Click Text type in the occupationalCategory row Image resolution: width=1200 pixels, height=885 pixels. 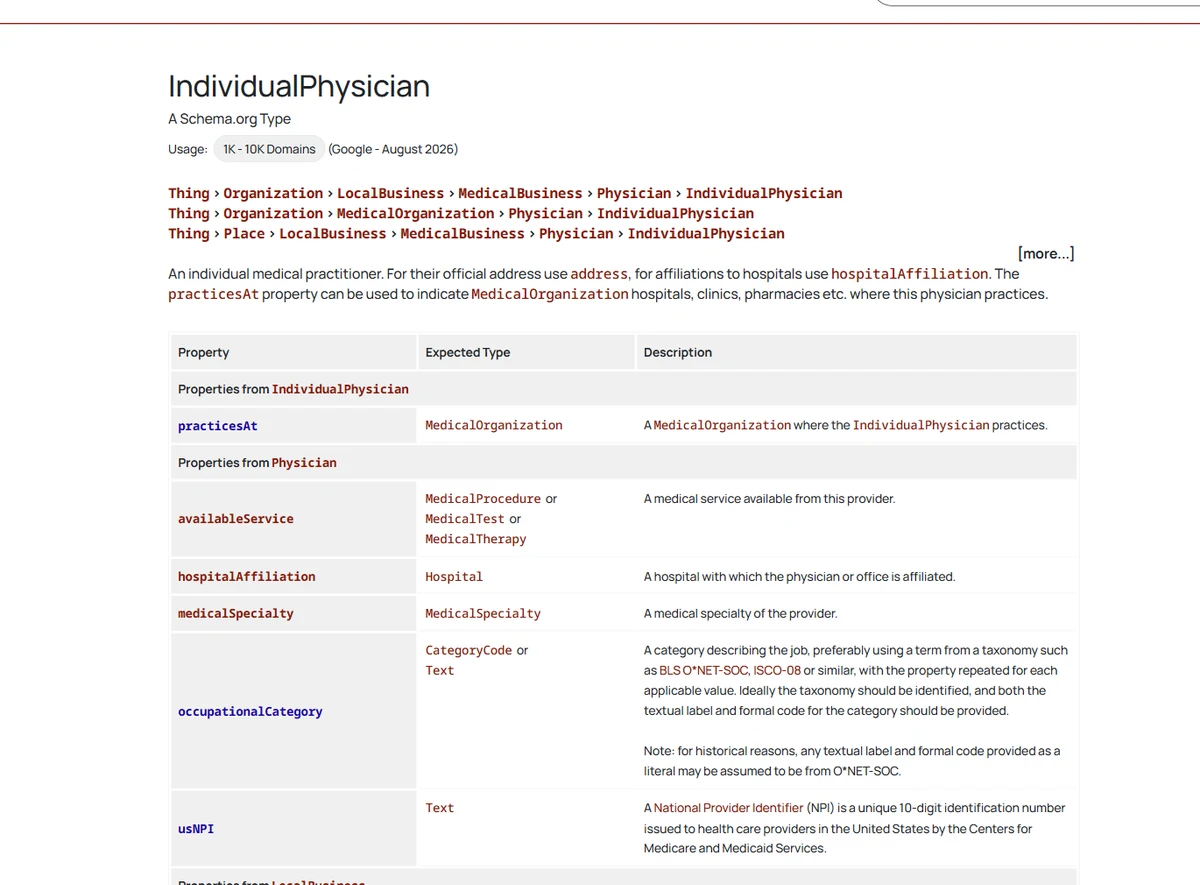click(440, 671)
